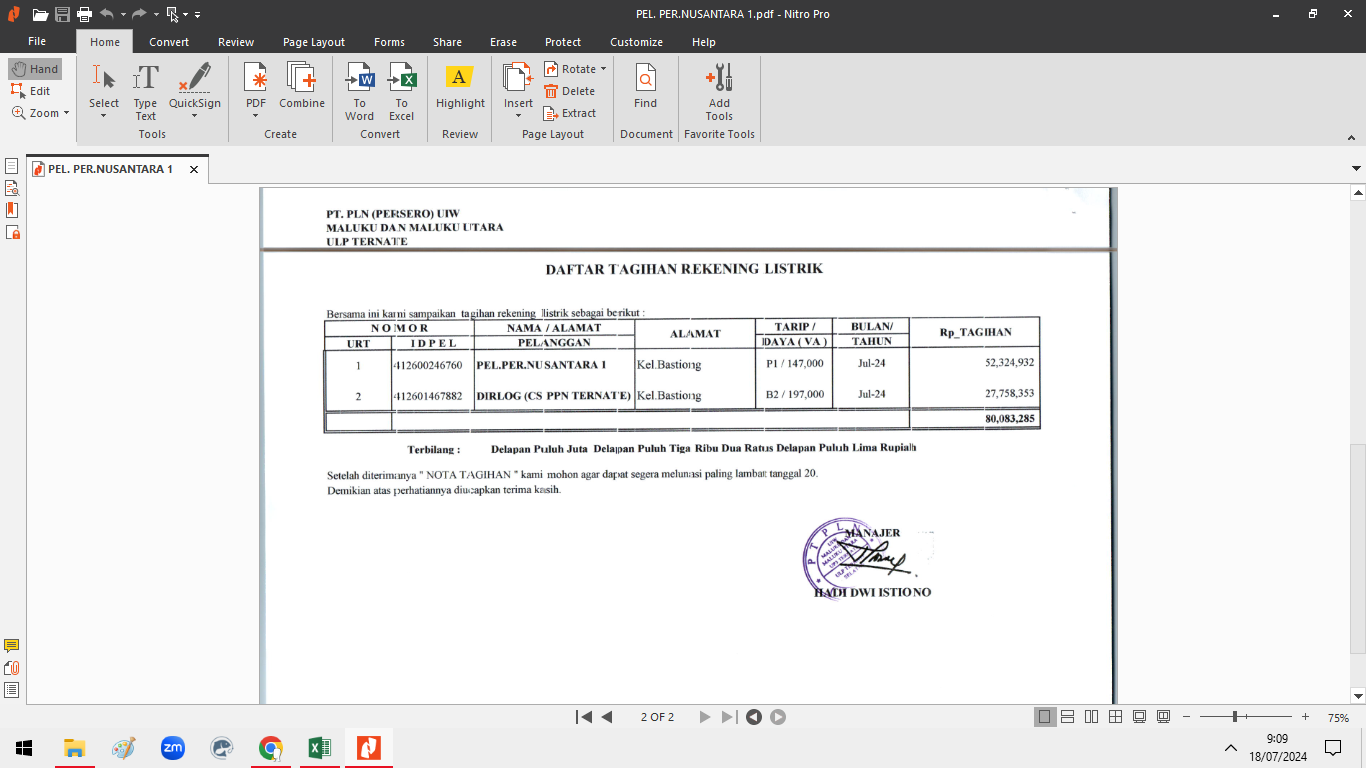The image size is (1366, 768).
Task: Go to the first page
Action: click(584, 717)
